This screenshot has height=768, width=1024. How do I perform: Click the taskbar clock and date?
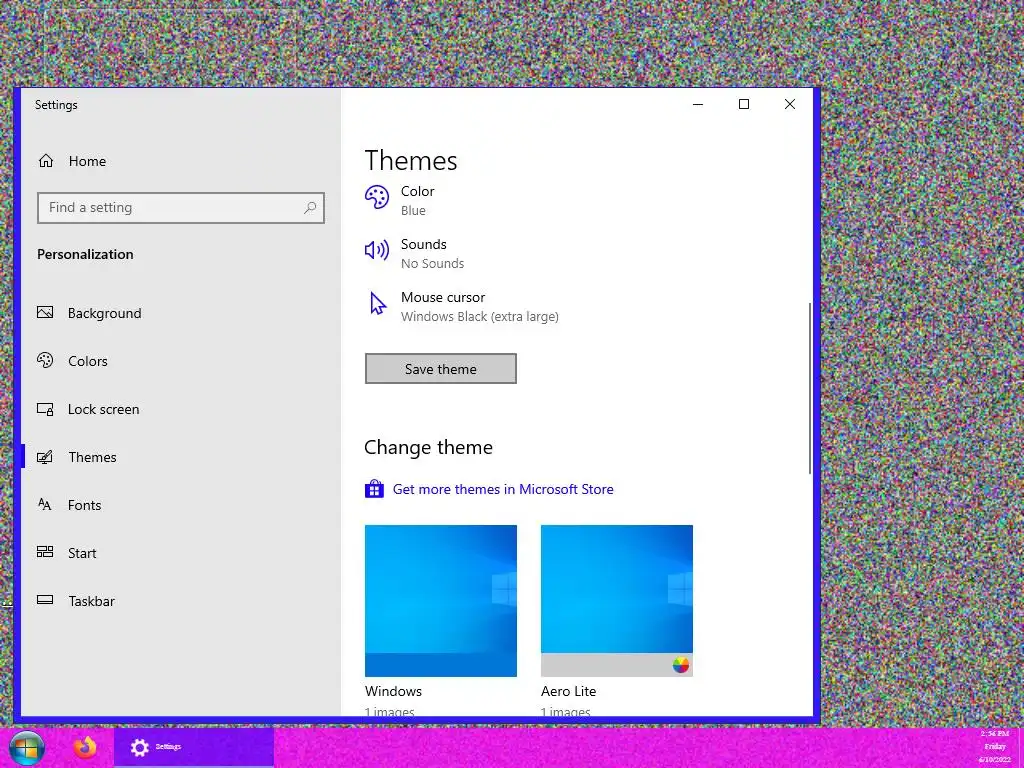point(995,746)
